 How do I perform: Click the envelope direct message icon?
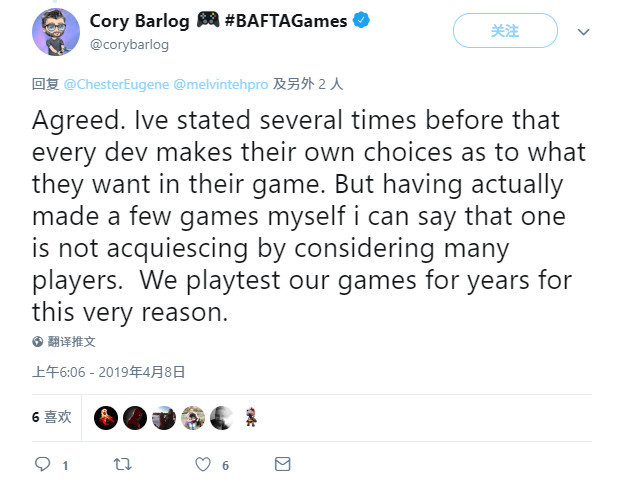[283, 465]
